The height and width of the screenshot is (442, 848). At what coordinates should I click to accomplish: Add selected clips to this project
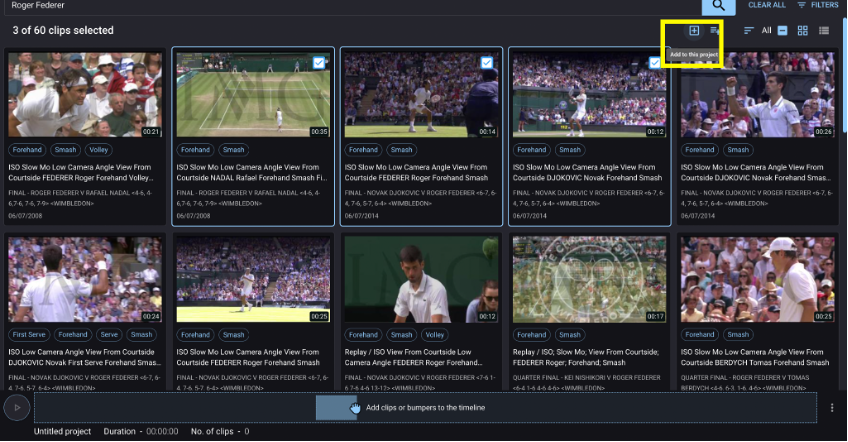point(694,30)
